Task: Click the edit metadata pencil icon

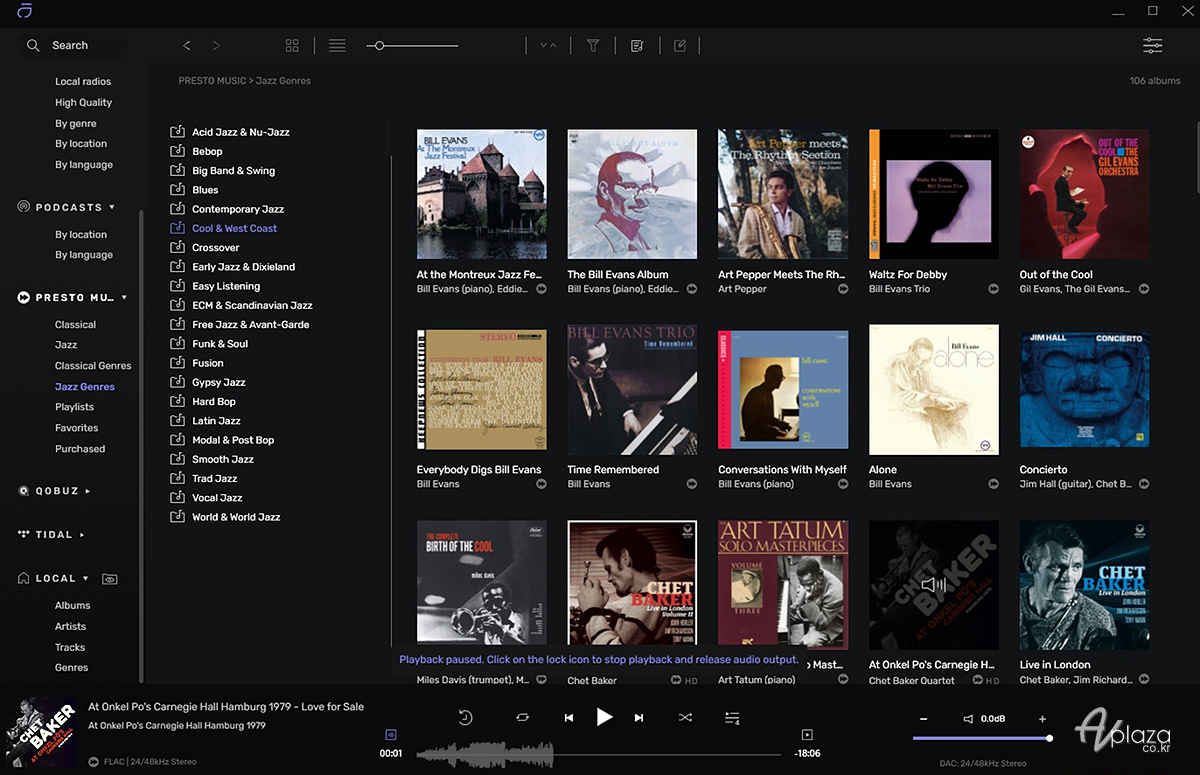Action: click(x=680, y=45)
